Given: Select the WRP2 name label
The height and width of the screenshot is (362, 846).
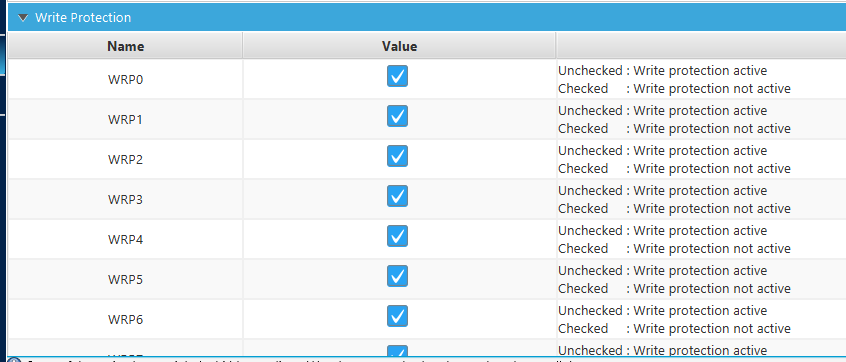Looking at the screenshot, I should click(125, 160).
